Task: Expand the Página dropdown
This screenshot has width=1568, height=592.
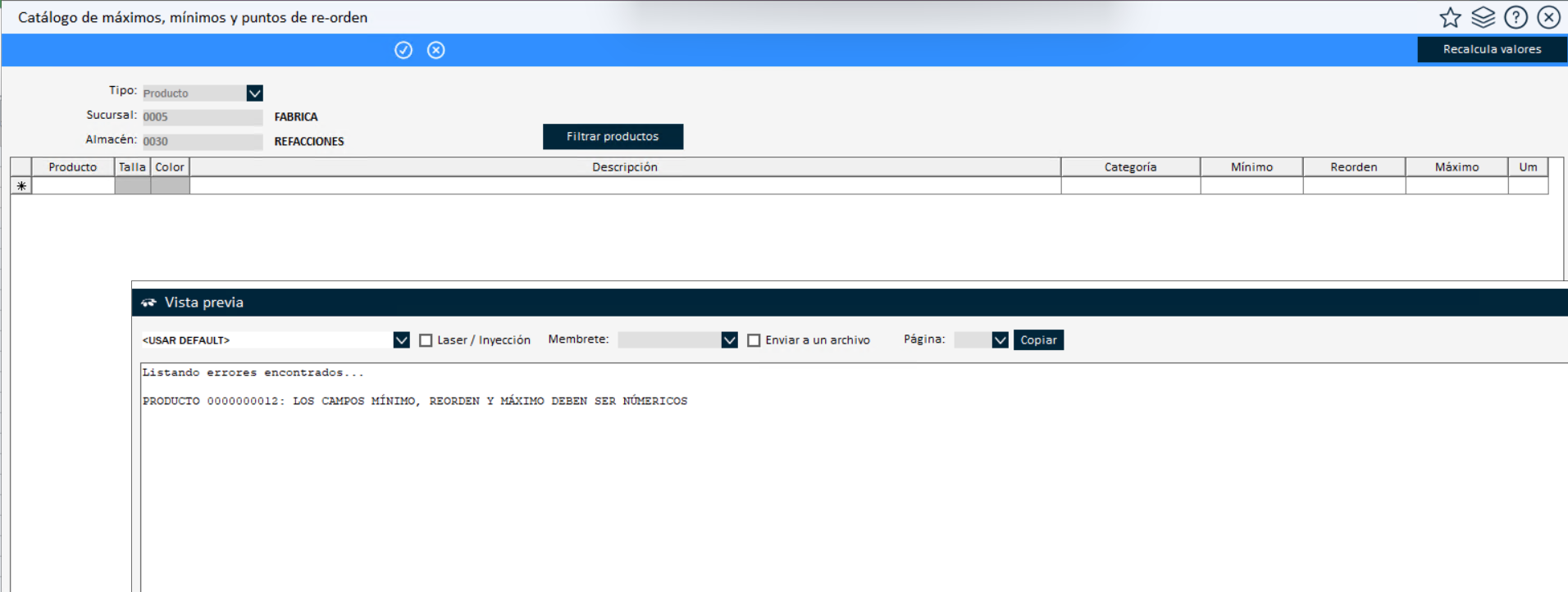Action: pyautogui.click(x=1000, y=340)
